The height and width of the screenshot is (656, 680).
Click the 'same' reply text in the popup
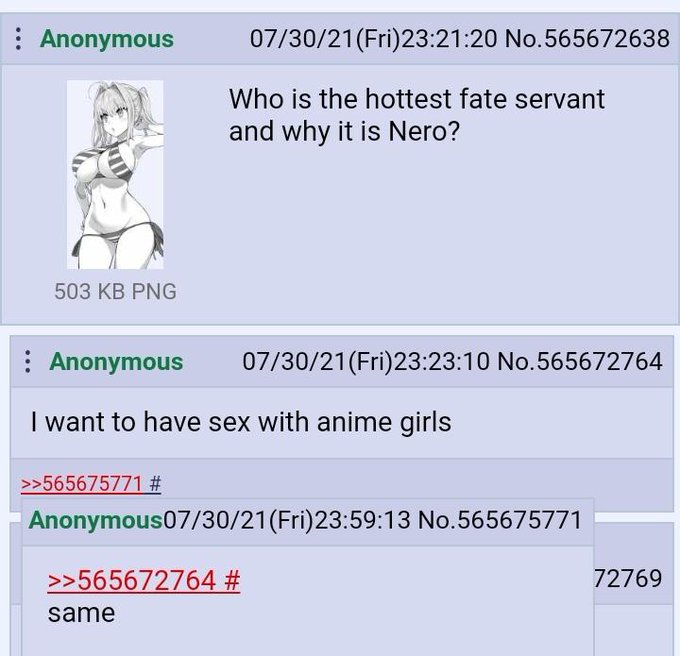click(82, 613)
